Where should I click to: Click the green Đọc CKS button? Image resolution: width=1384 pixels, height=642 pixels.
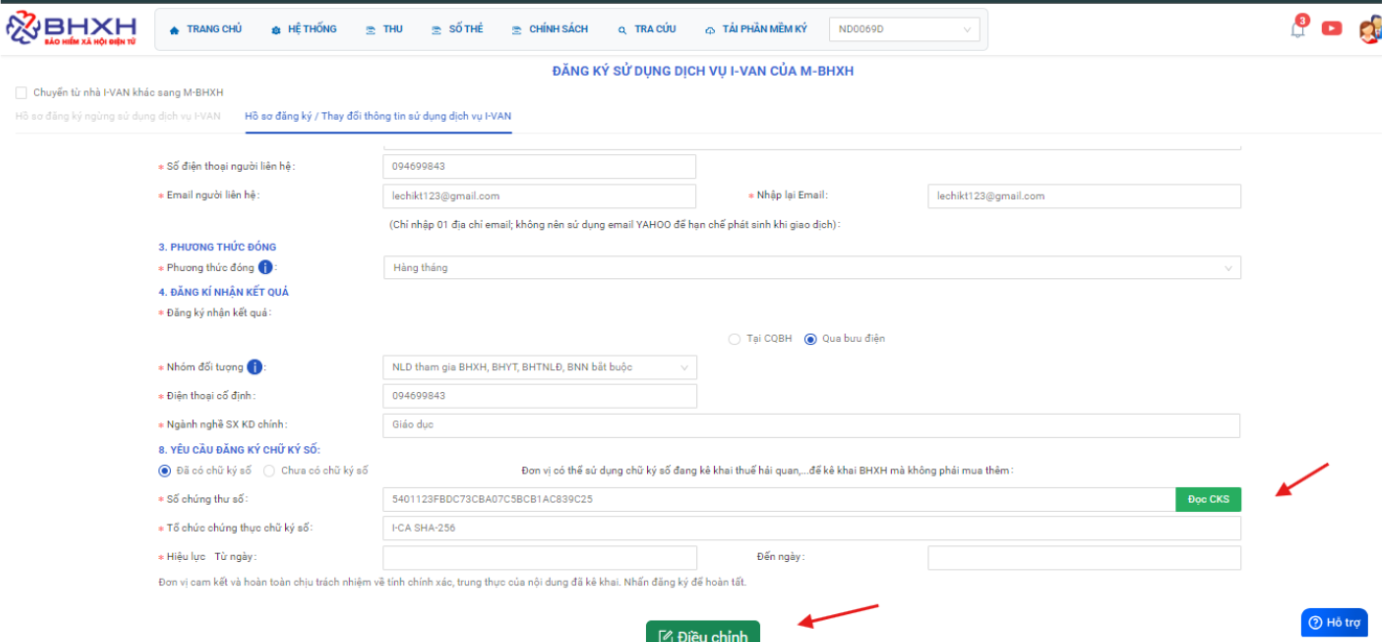1208,499
